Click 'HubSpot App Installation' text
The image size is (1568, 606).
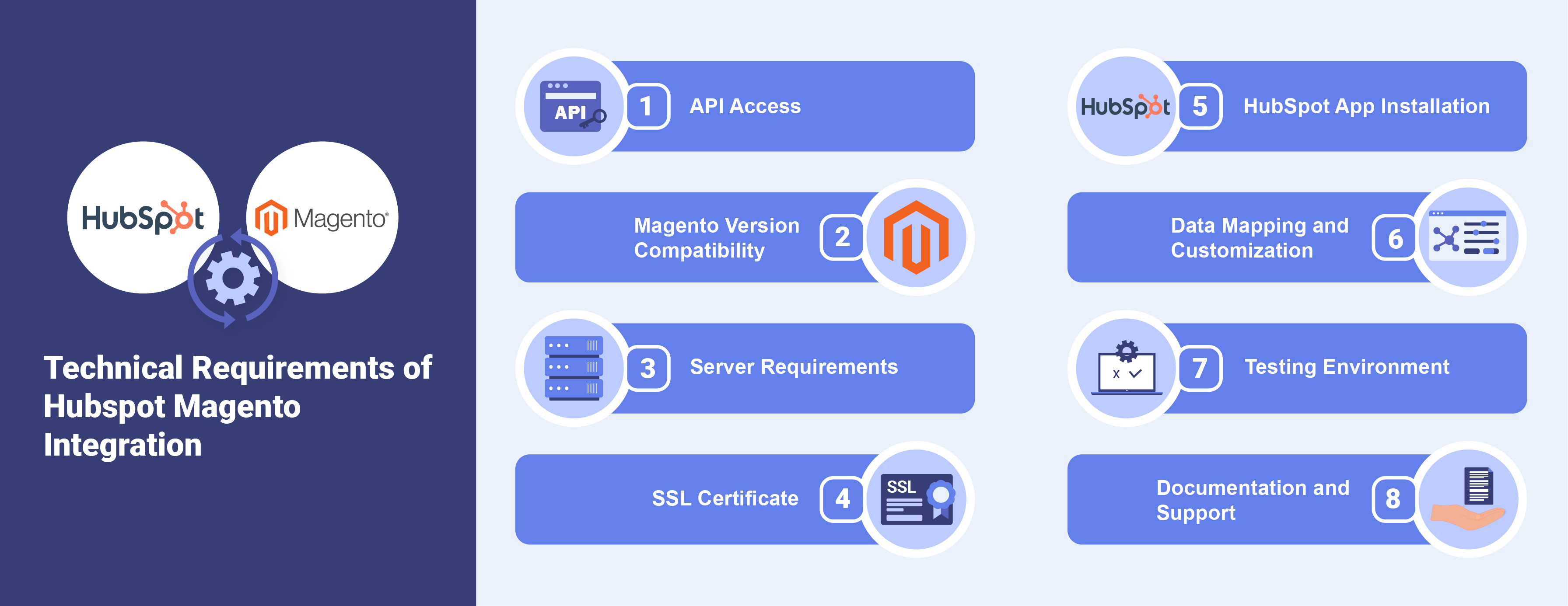1366,107
